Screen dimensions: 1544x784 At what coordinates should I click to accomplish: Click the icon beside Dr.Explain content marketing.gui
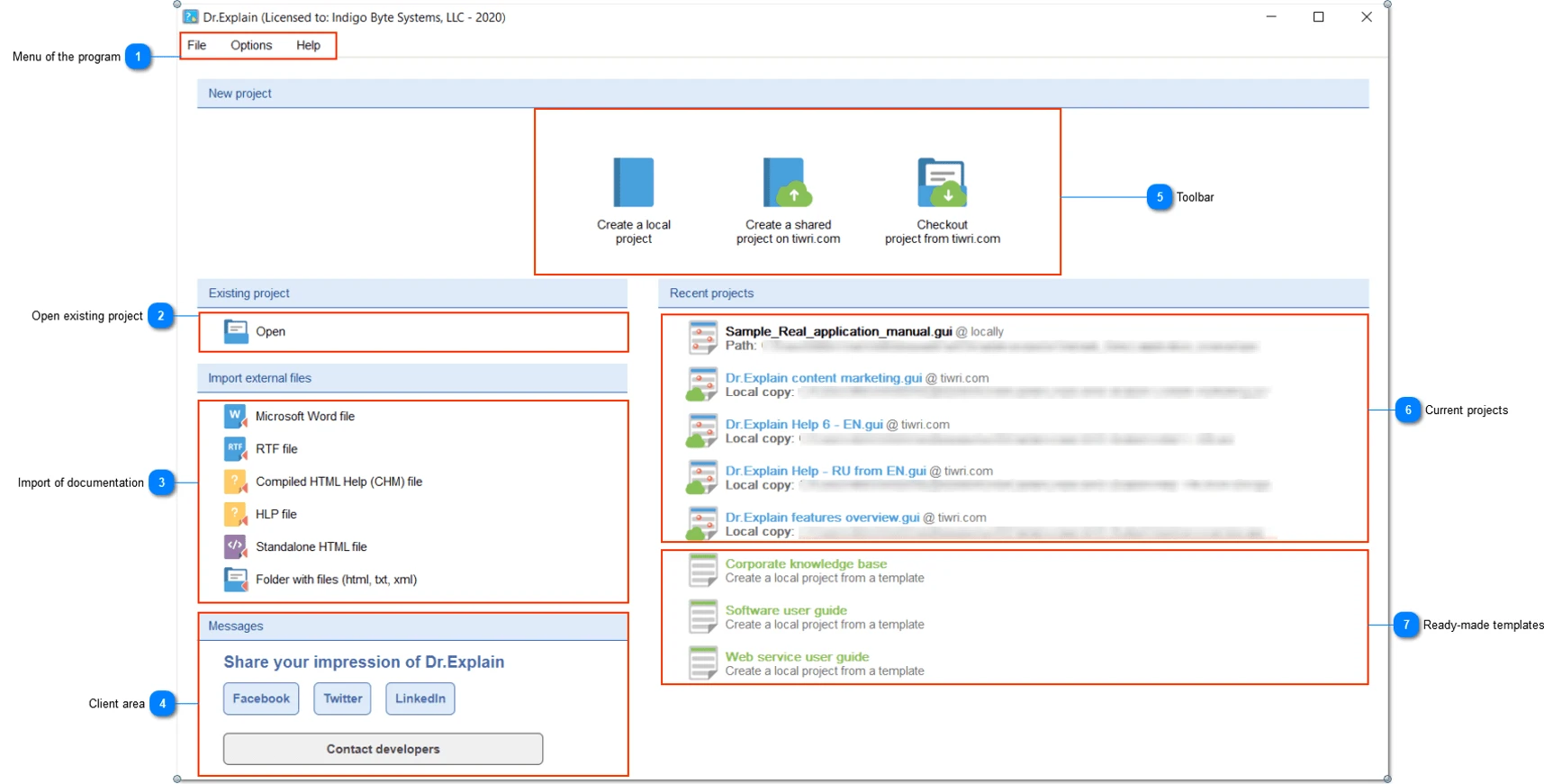[x=702, y=384]
